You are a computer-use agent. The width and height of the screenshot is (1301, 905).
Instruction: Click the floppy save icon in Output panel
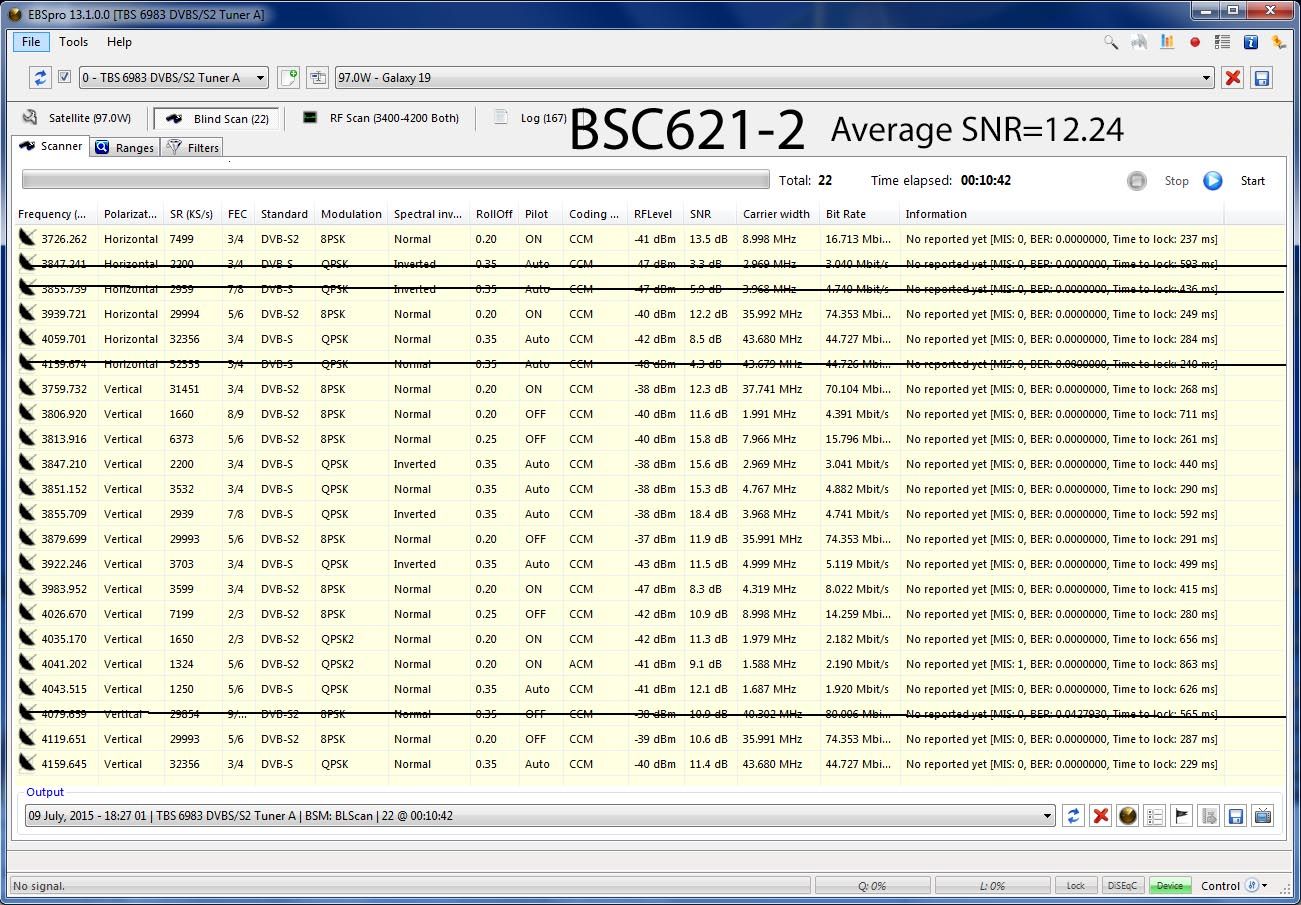coord(1236,816)
